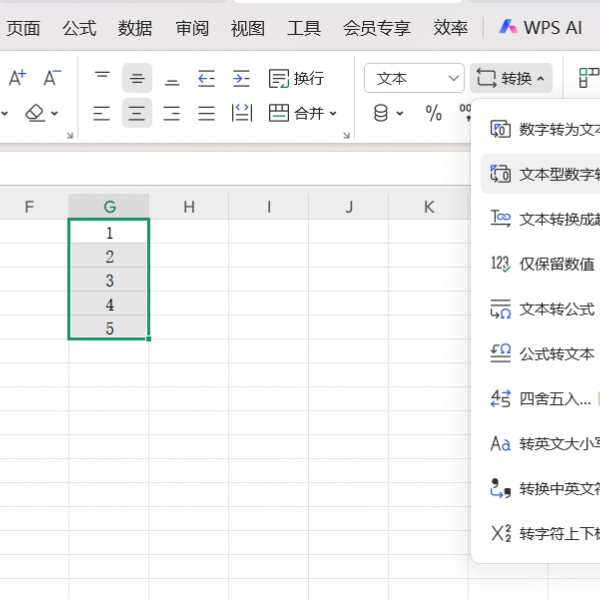
Task: Choose 仅保留数值 from the menu
Action: [555, 264]
